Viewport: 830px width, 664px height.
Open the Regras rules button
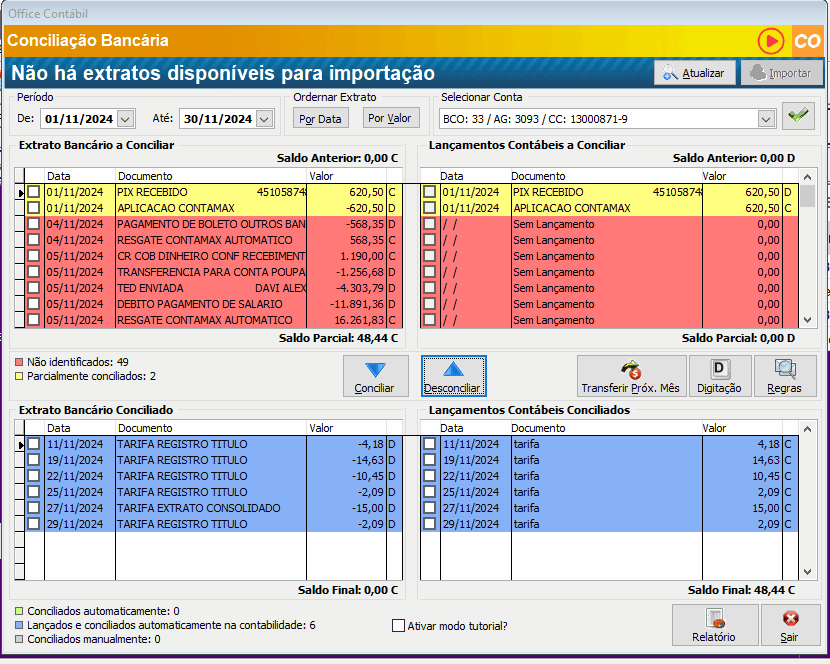click(784, 376)
